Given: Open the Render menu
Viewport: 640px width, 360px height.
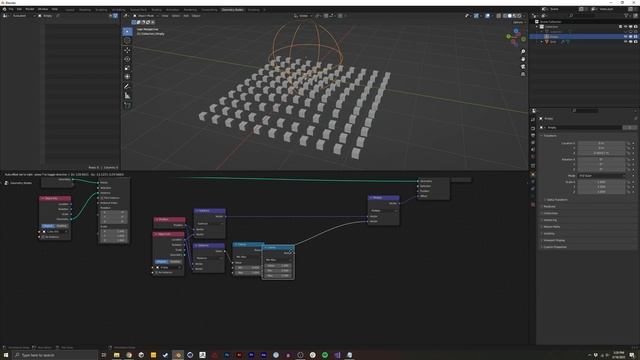Looking at the screenshot, I should point(30,9).
